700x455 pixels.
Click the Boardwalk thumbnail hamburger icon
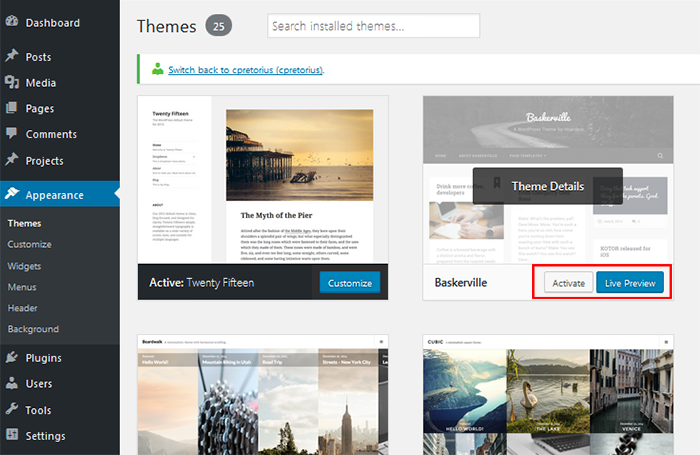tap(381, 342)
